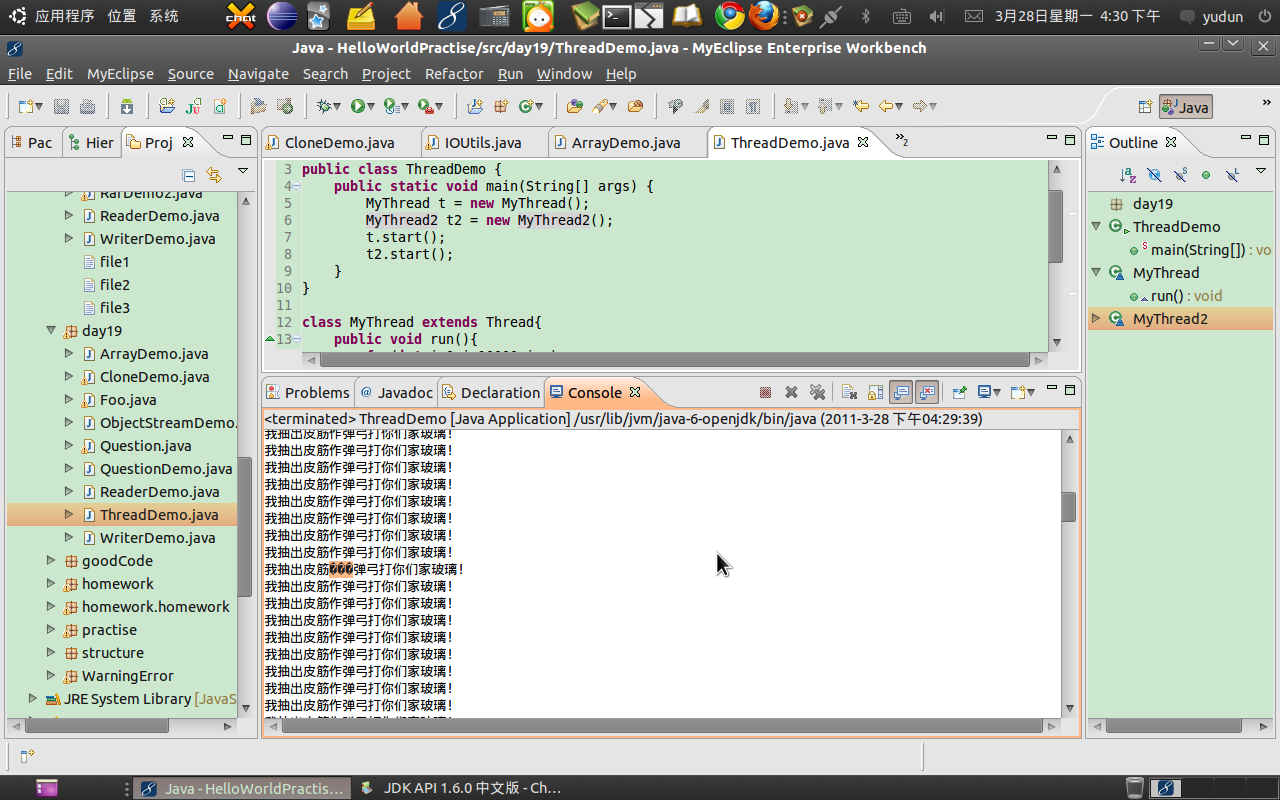Switch to the Problems tab
Viewport: 1280px width, 800px height.
[316, 393]
